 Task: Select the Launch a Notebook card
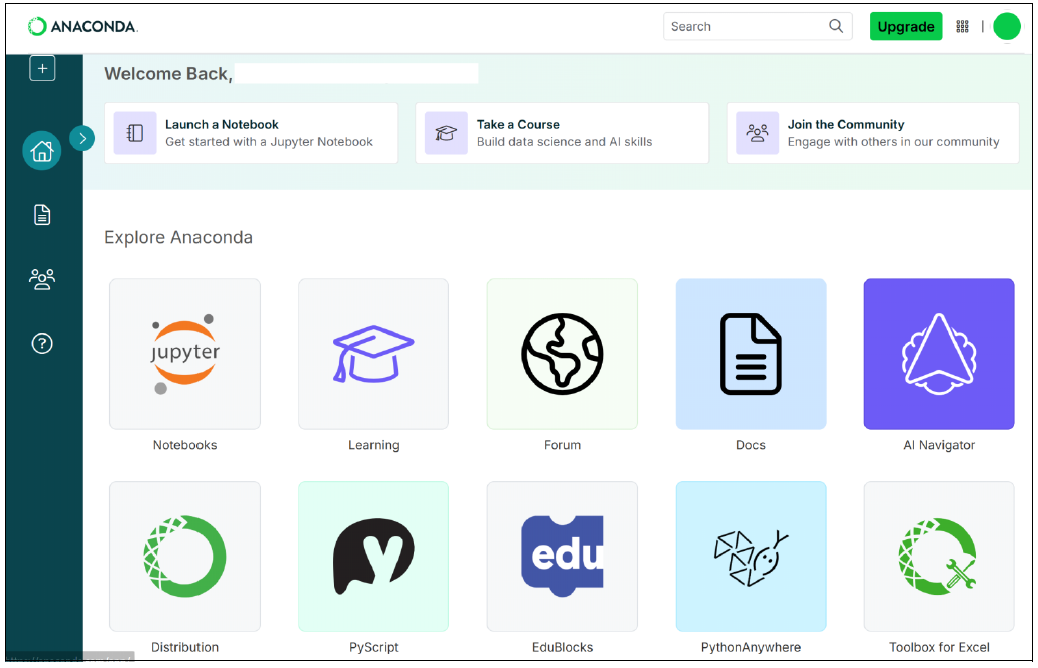click(x=251, y=133)
